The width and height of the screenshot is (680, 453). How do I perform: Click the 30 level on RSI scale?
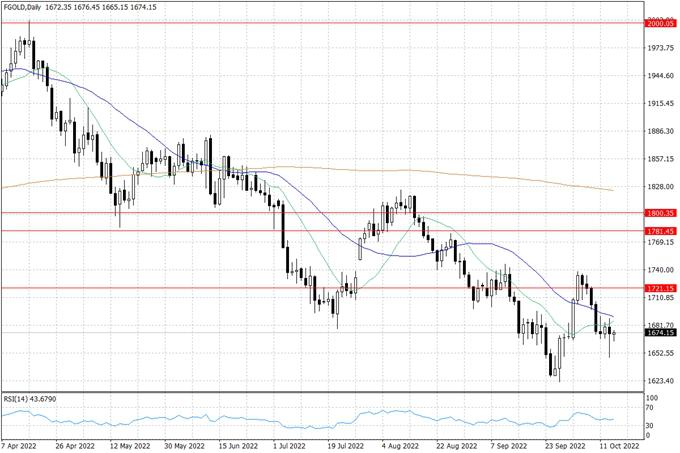(x=651, y=426)
